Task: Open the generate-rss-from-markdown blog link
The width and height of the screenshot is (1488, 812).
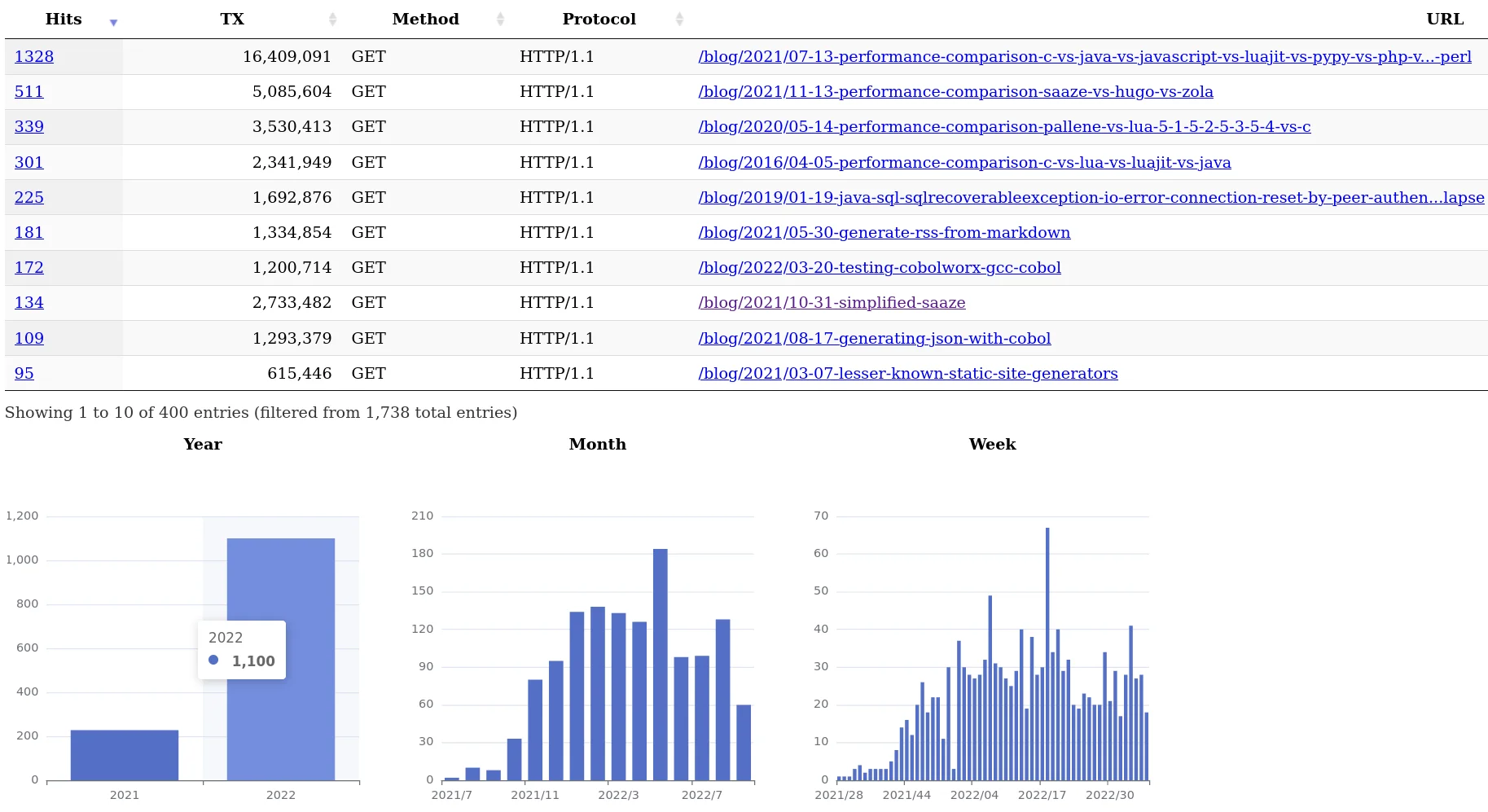Action: click(884, 233)
